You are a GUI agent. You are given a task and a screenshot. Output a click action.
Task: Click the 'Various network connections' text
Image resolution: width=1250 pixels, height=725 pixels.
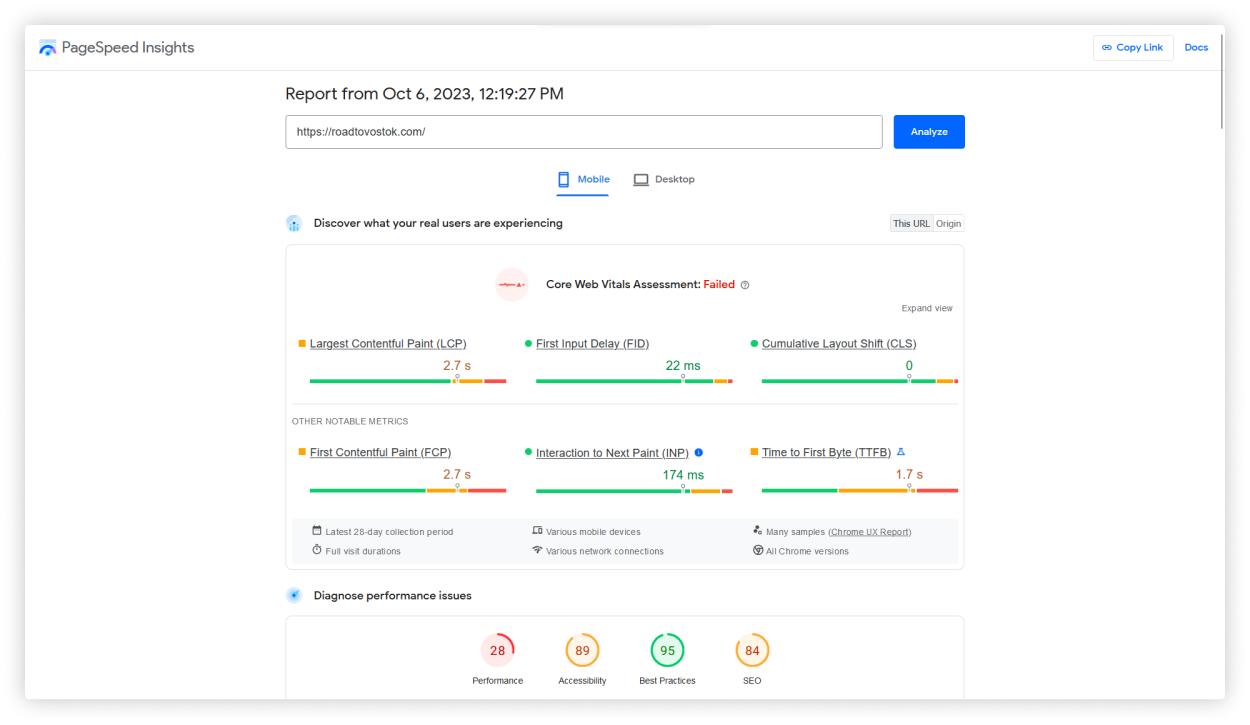[x=605, y=551]
